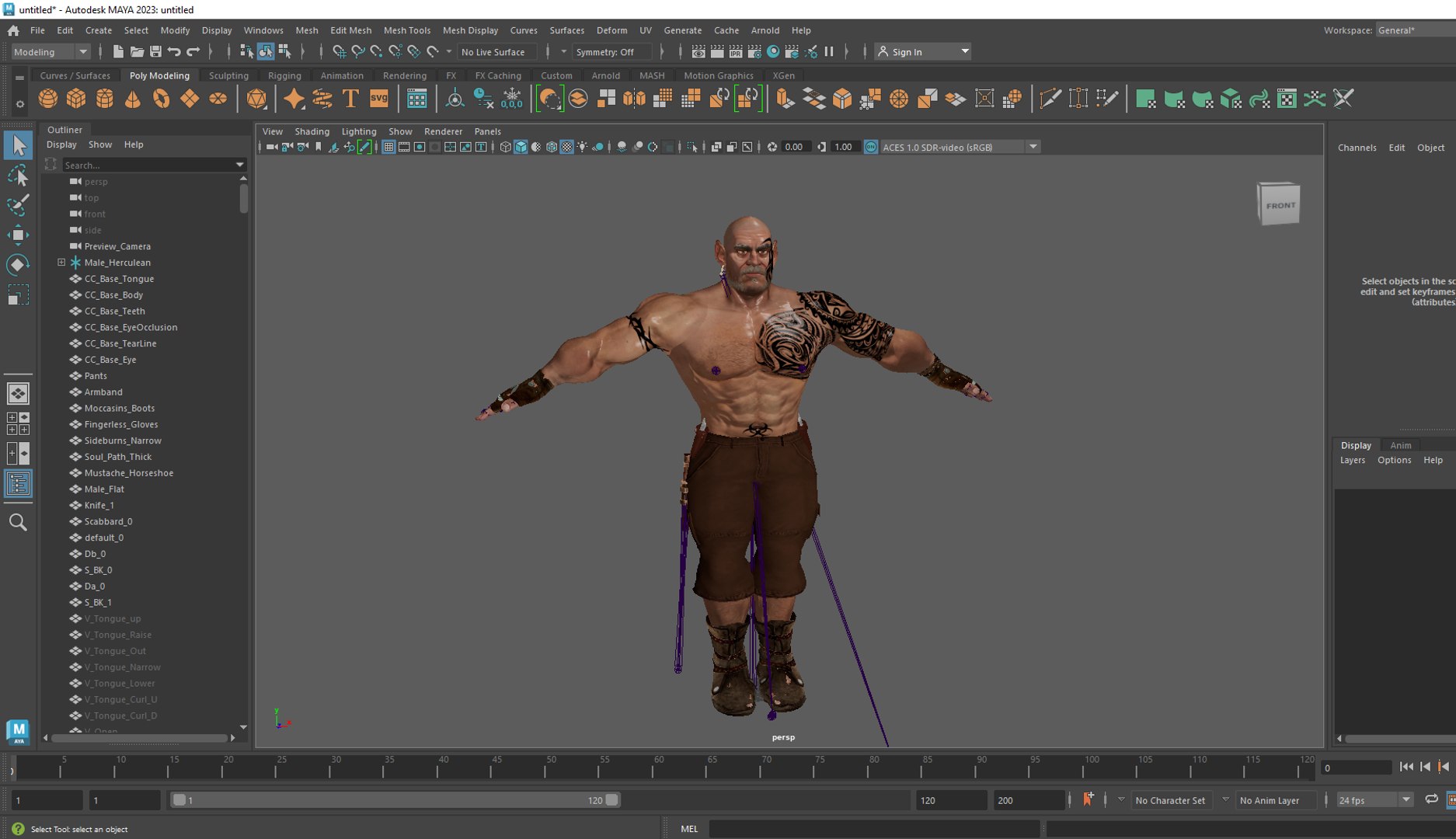
Task: Switch to the Rigging shelf tab
Action: (284, 75)
